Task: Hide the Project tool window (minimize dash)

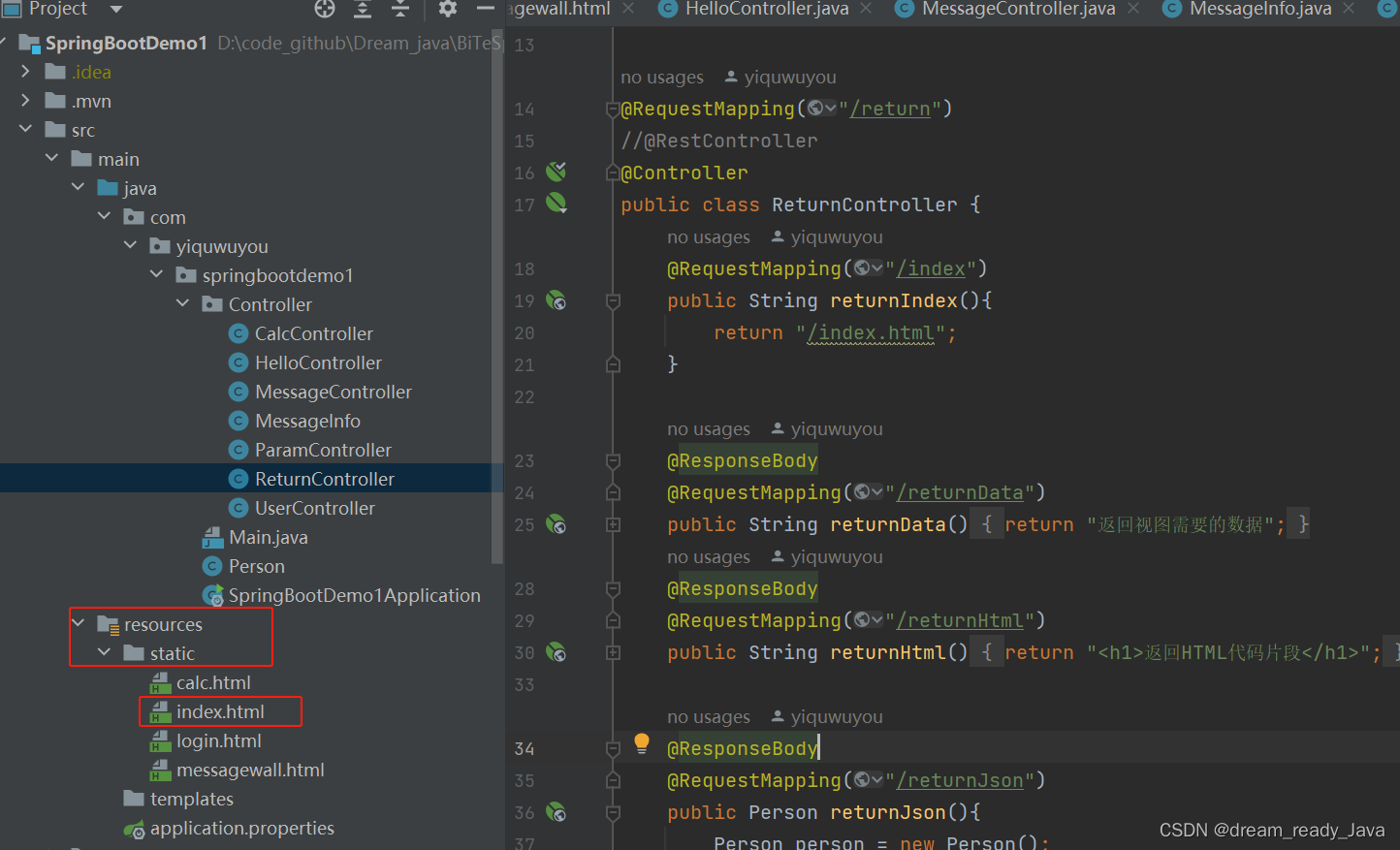Action: (x=486, y=9)
